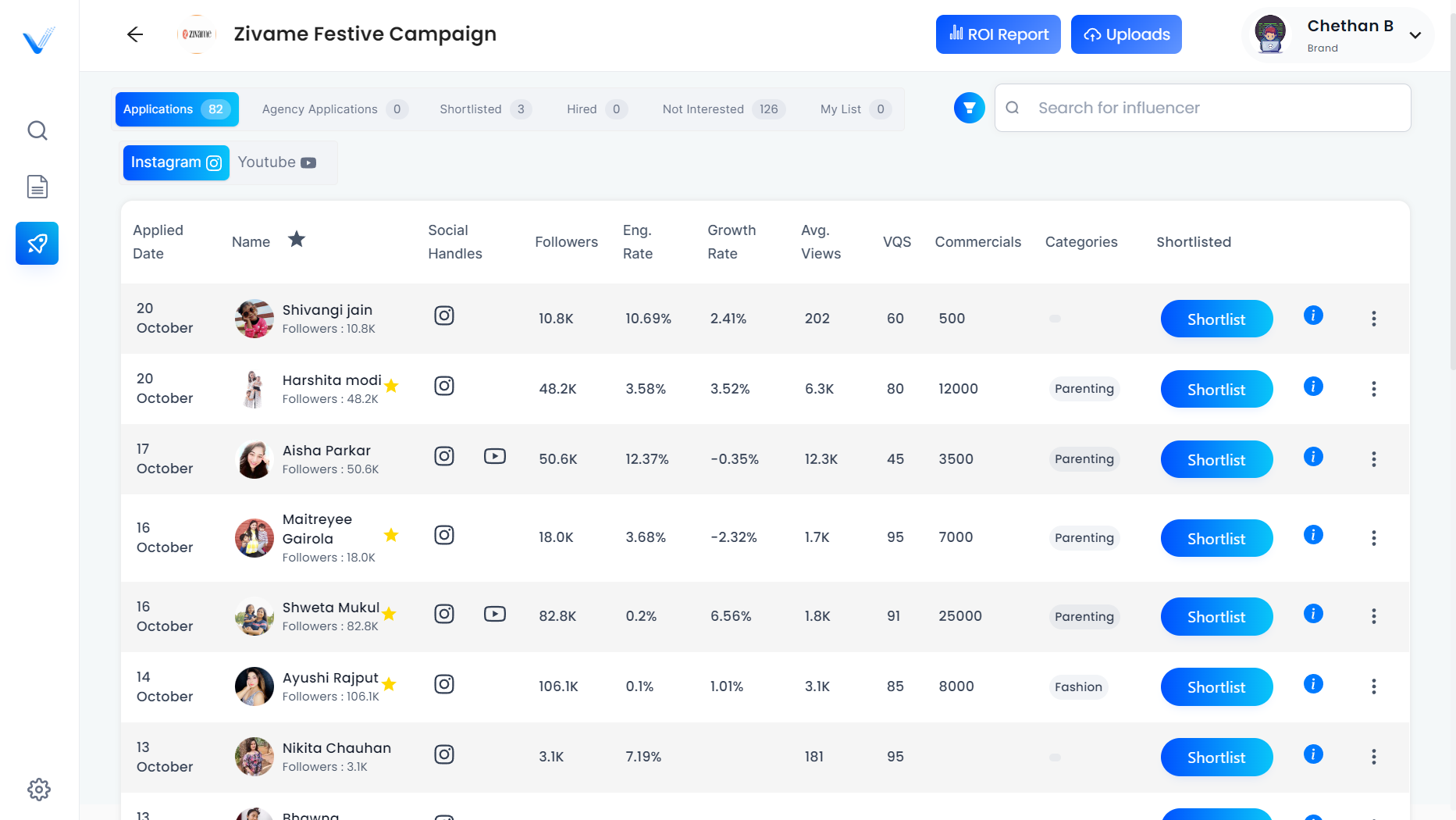
Task: Open Shweta Mukul's YouTube handle icon
Action: (x=495, y=614)
